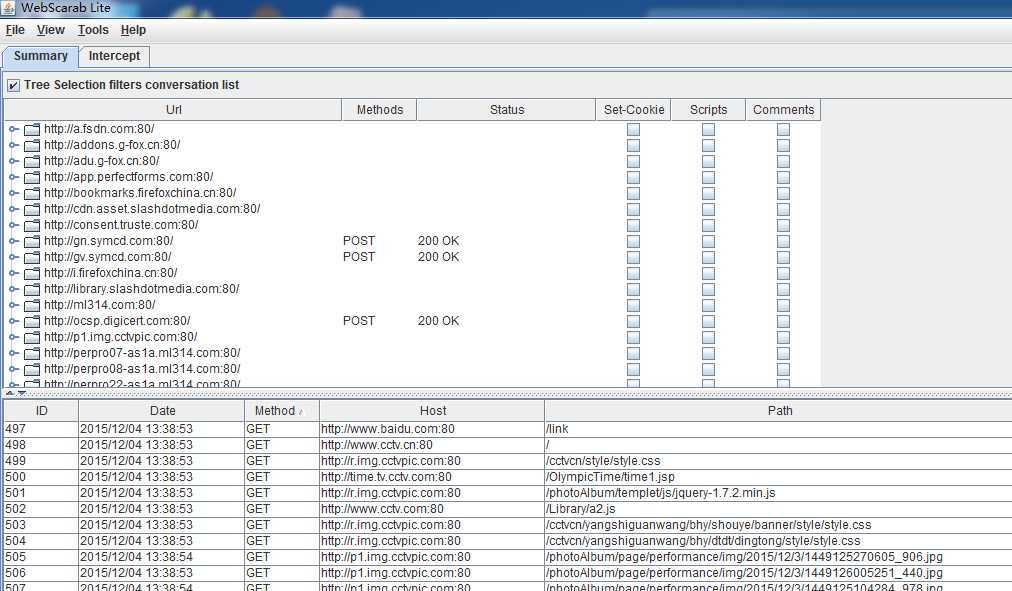Click the WebScarab Lite window title icon
Screen dimensions: 1012x591
pos(8,8)
